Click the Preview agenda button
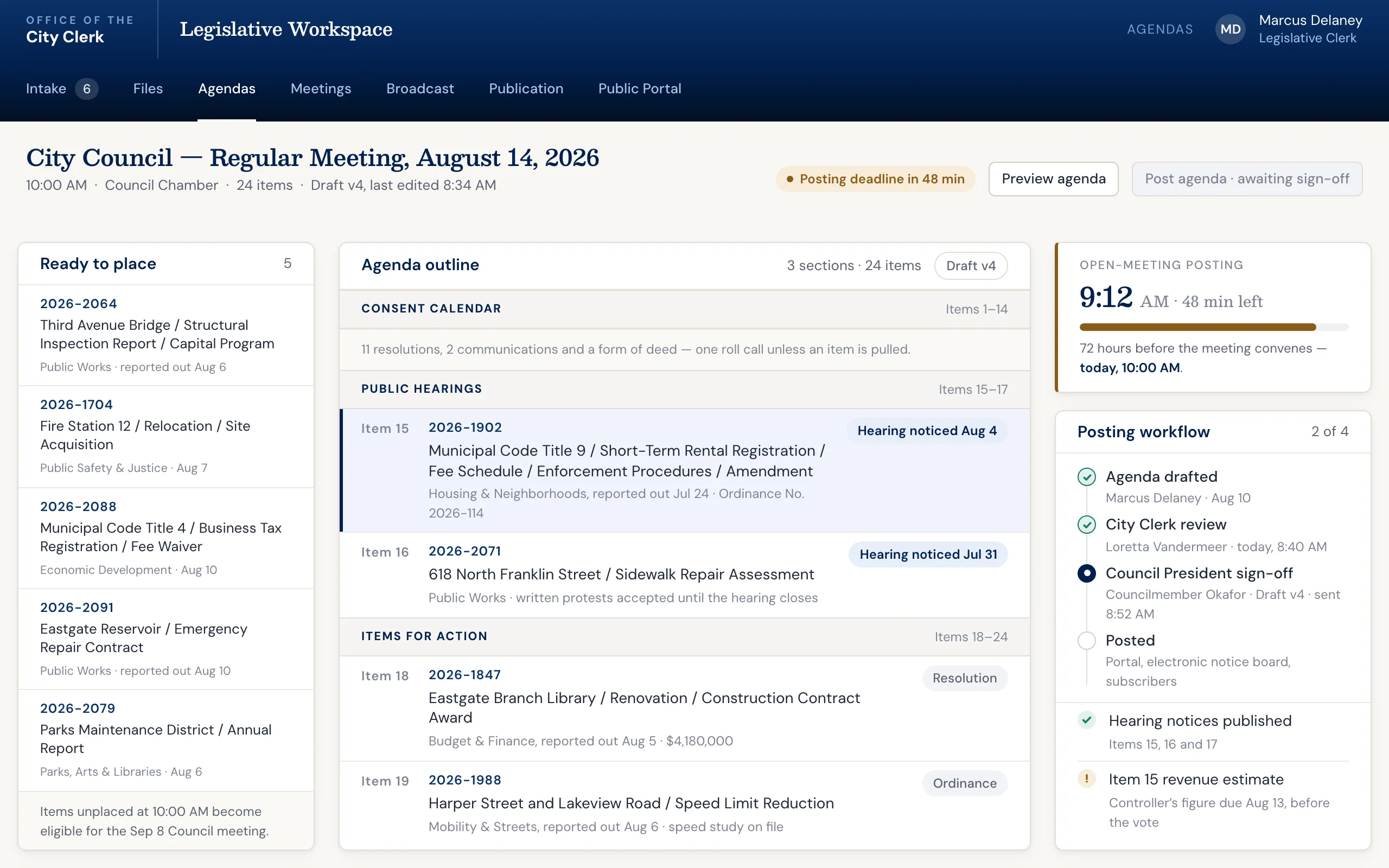The height and width of the screenshot is (868, 1389). pos(1053,179)
